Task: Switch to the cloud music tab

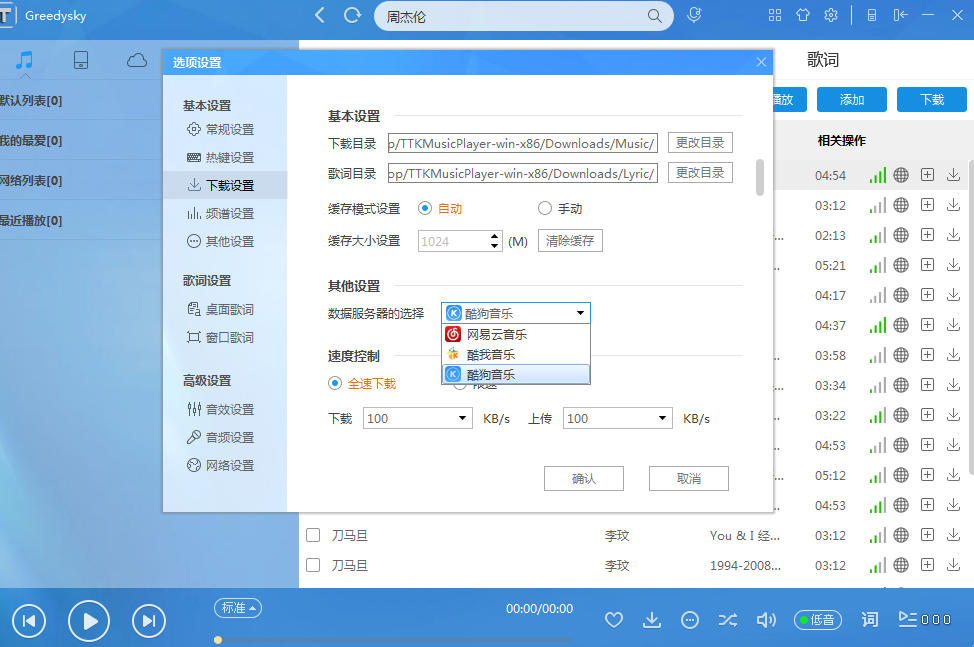Action: (137, 60)
